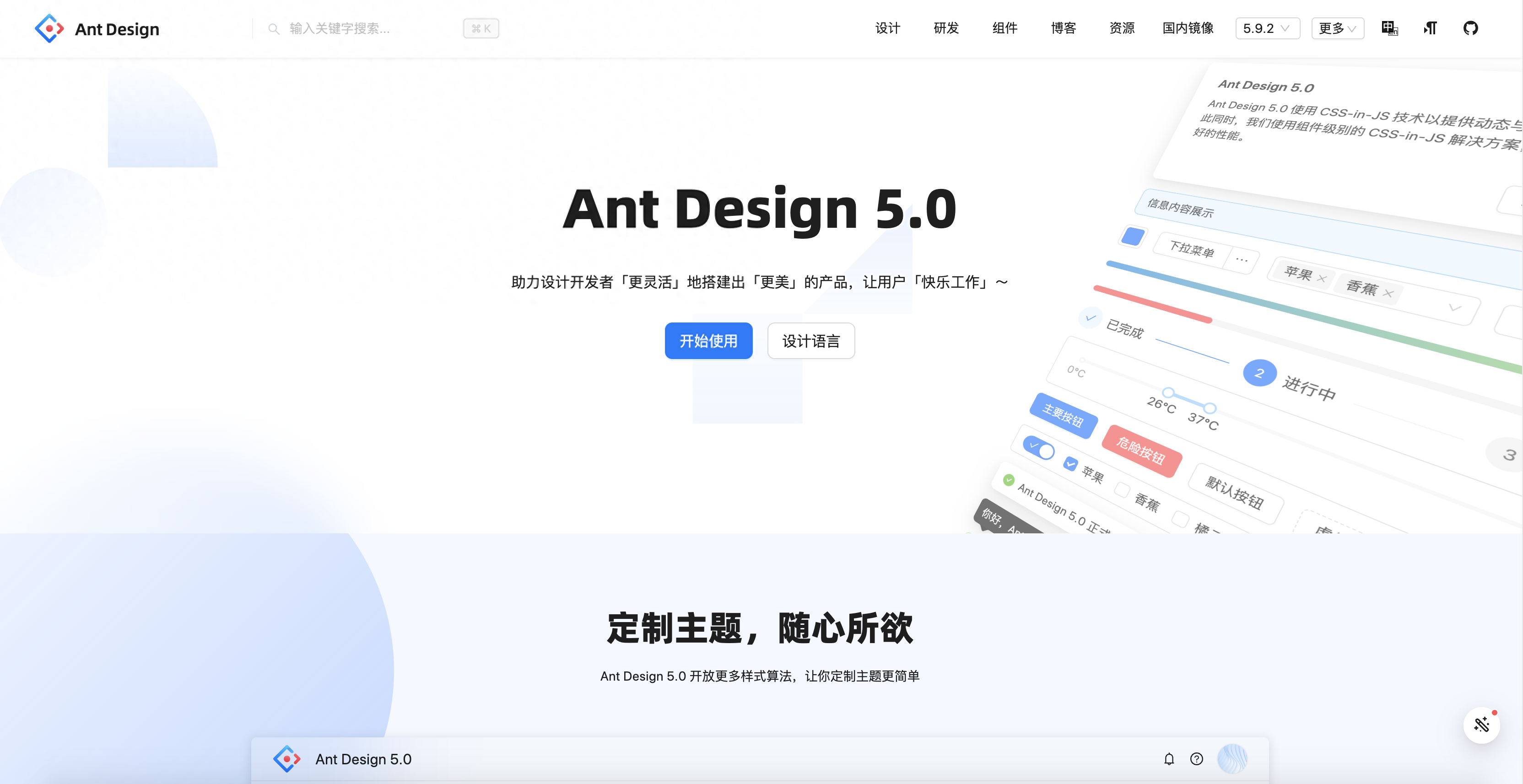Expand the multi-select arrow beside 香蕉 tag
The image size is (1523, 784).
1455,307
